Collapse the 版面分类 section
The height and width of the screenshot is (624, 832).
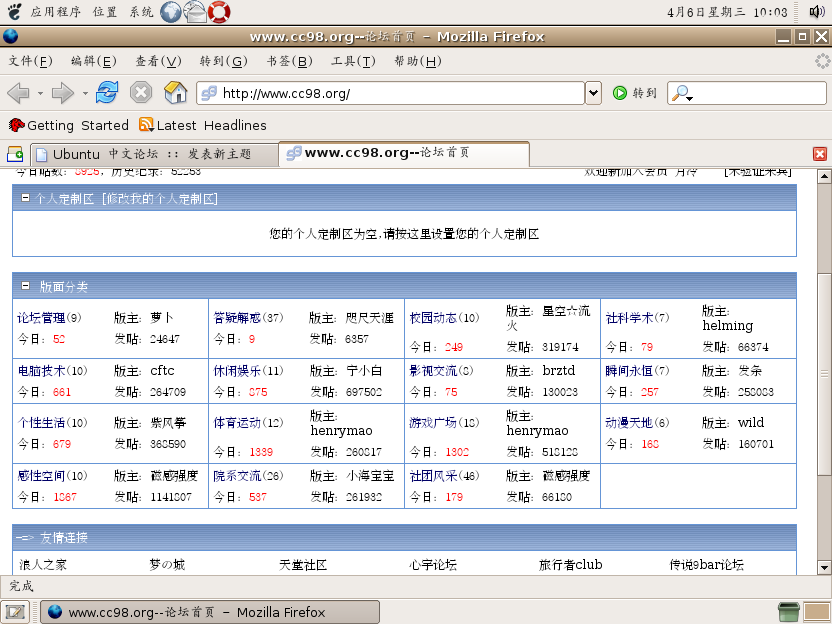pos(25,286)
